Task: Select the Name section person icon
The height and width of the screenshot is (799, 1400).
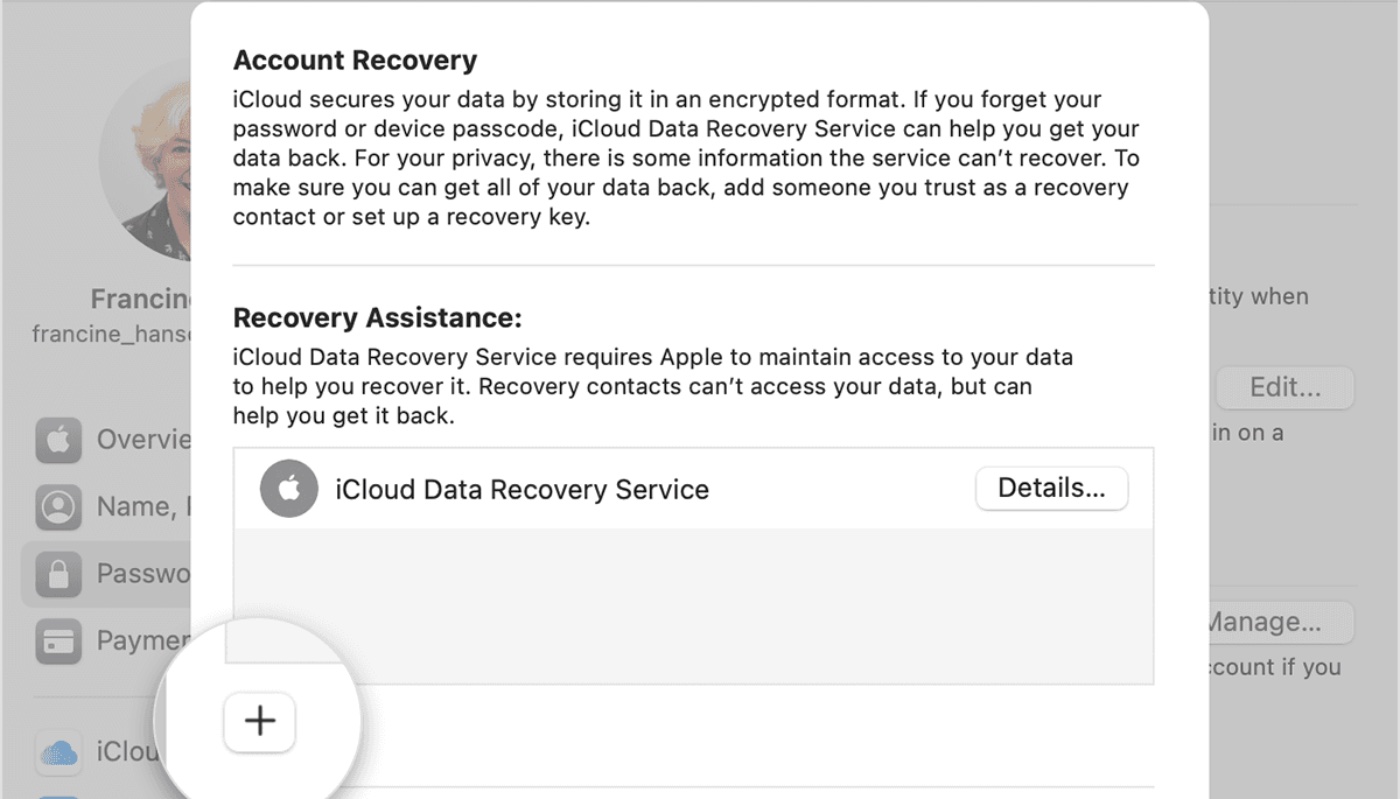Action: [x=59, y=507]
